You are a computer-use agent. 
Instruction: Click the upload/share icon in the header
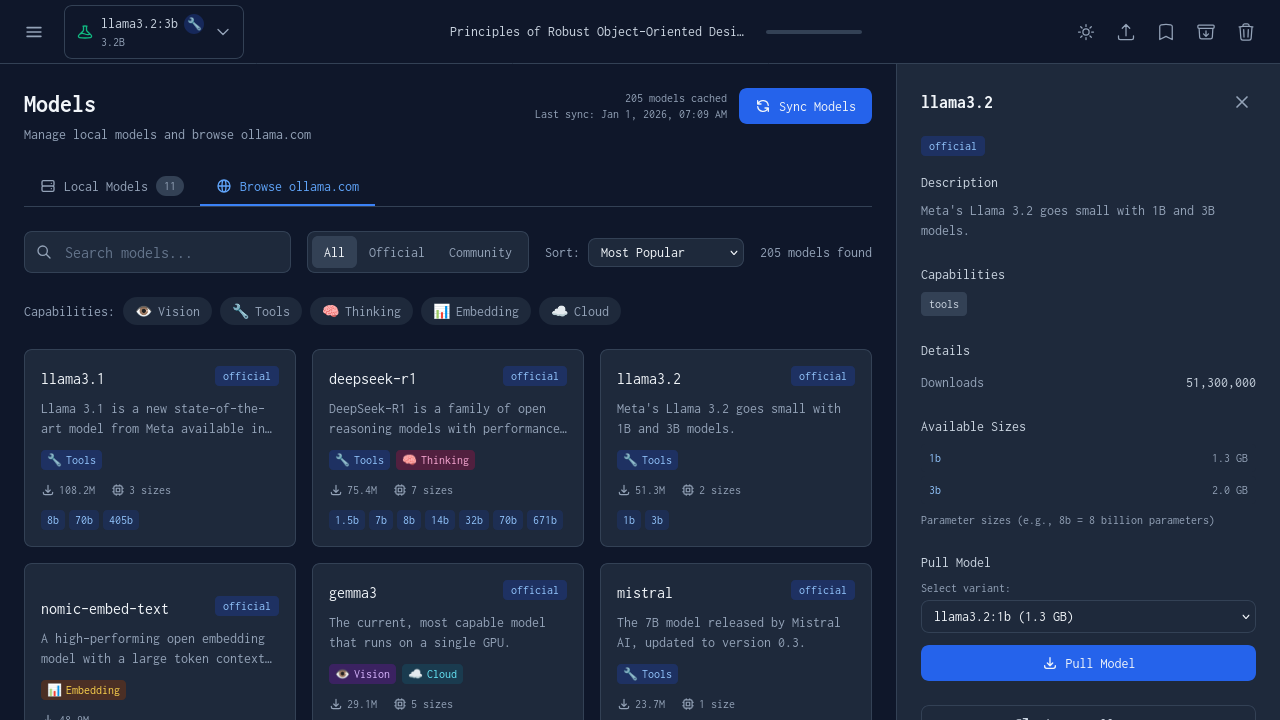[1125, 32]
